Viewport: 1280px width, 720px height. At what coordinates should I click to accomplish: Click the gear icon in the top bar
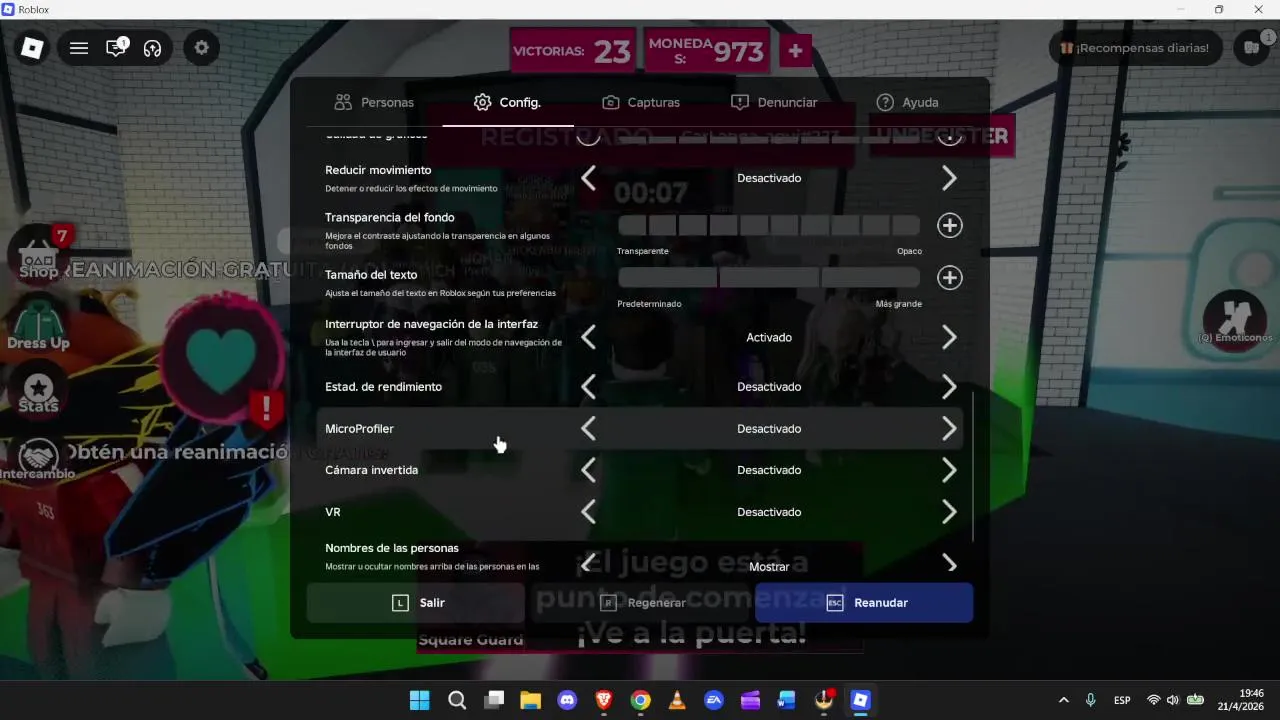[x=202, y=47]
